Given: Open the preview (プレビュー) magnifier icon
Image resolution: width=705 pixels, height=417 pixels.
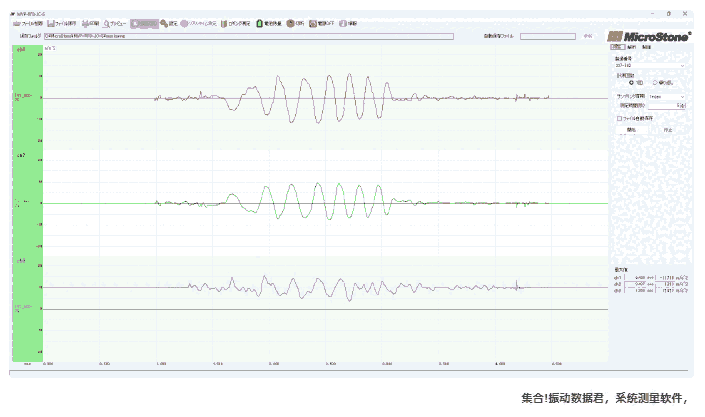Looking at the screenshot, I should pyautogui.click(x=111, y=23).
